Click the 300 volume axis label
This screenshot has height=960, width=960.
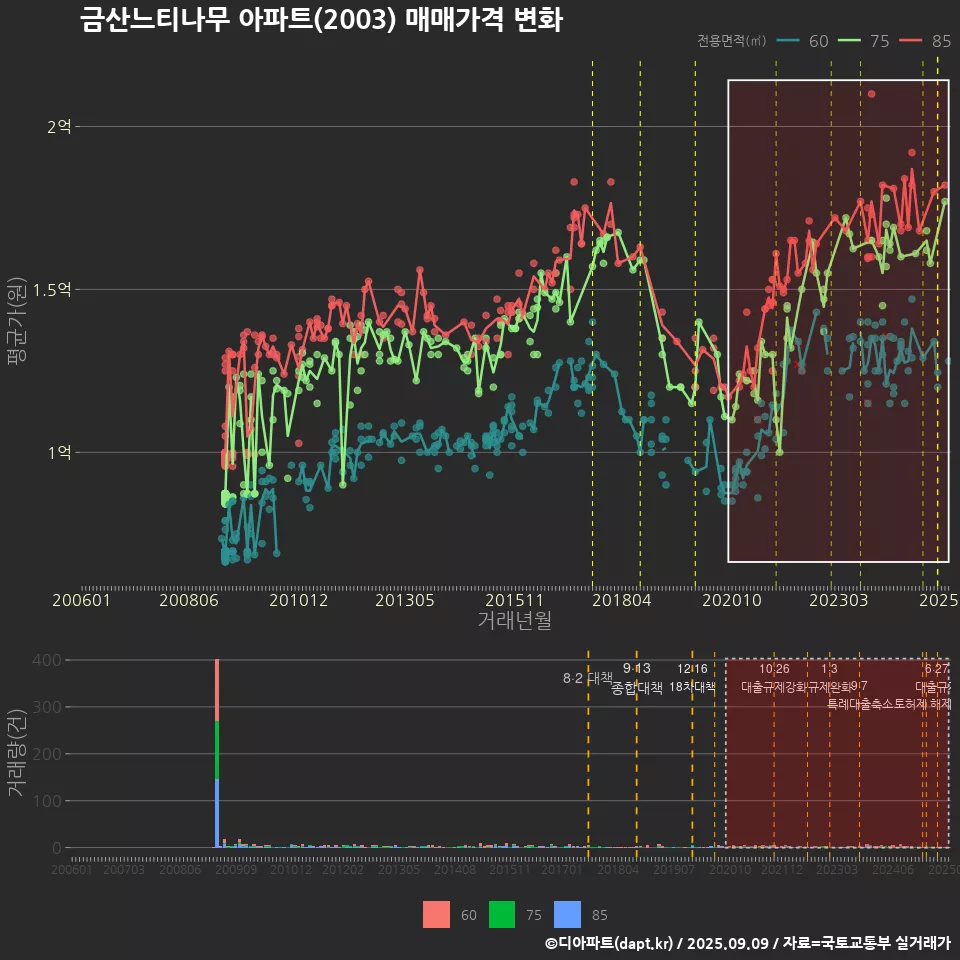coord(47,707)
